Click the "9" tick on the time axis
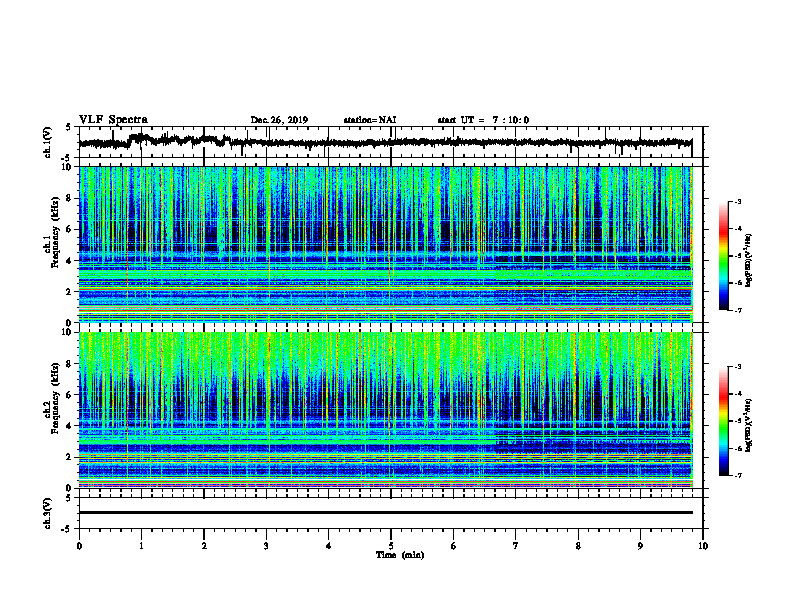This screenshot has width=792, height=612. pyautogui.click(x=640, y=546)
